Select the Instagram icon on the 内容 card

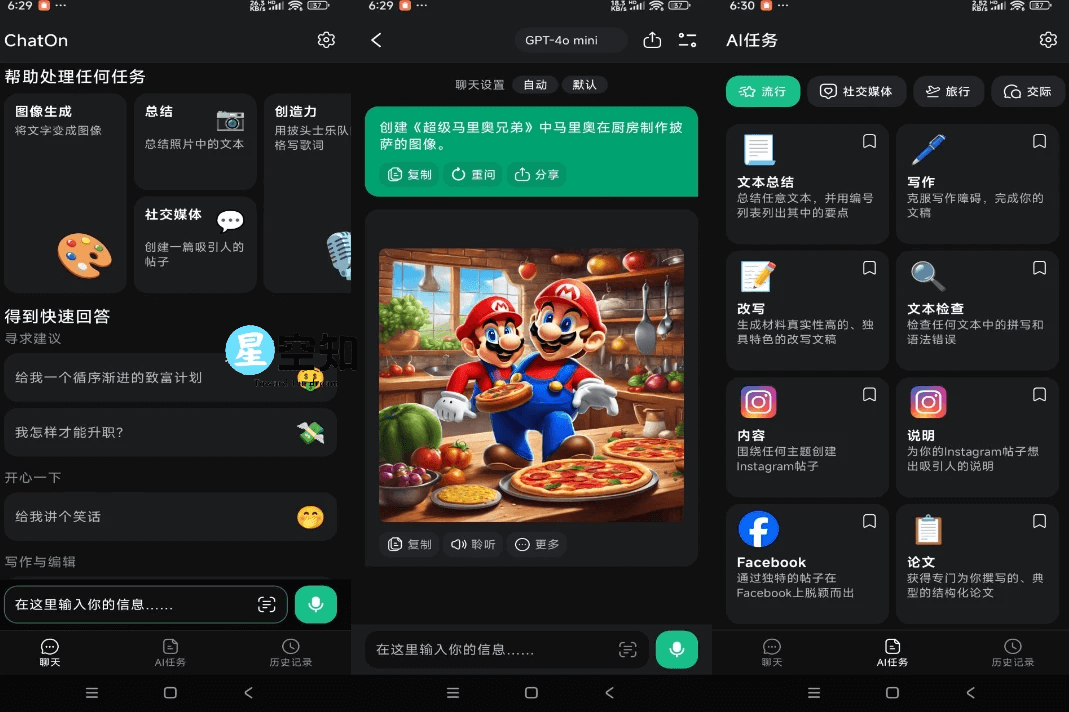tap(758, 401)
